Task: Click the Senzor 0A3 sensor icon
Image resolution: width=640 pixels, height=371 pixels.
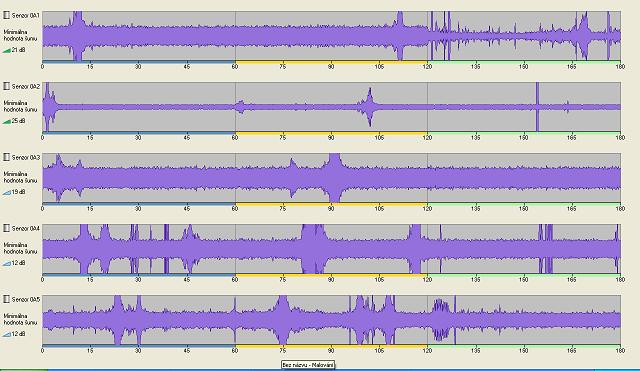Action: (x=6, y=158)
